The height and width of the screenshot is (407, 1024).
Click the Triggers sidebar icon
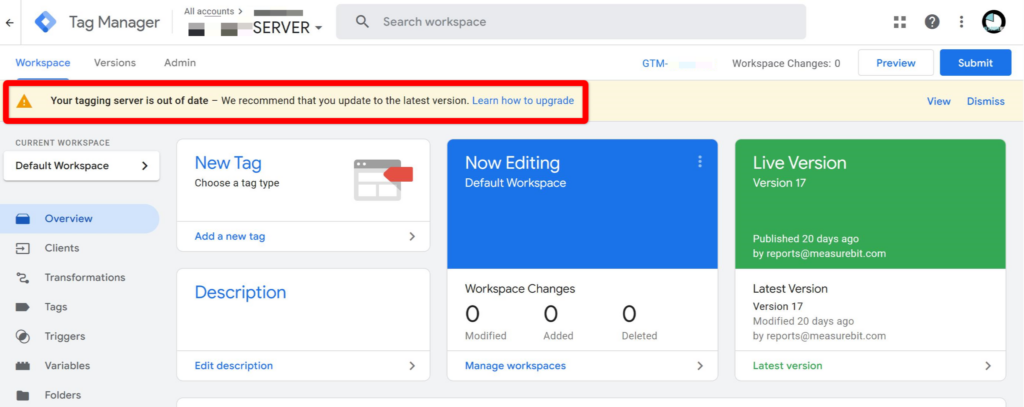tap(23, 336)
